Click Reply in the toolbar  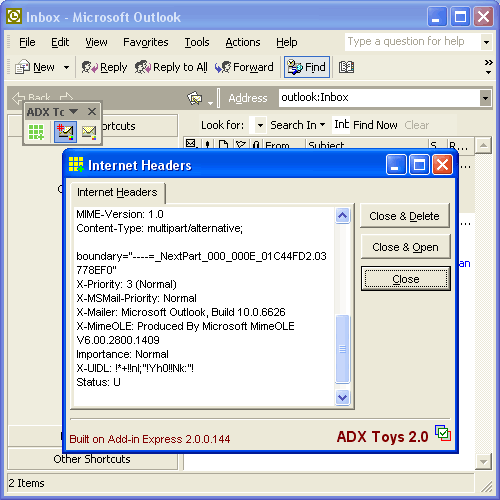[104, 67]
